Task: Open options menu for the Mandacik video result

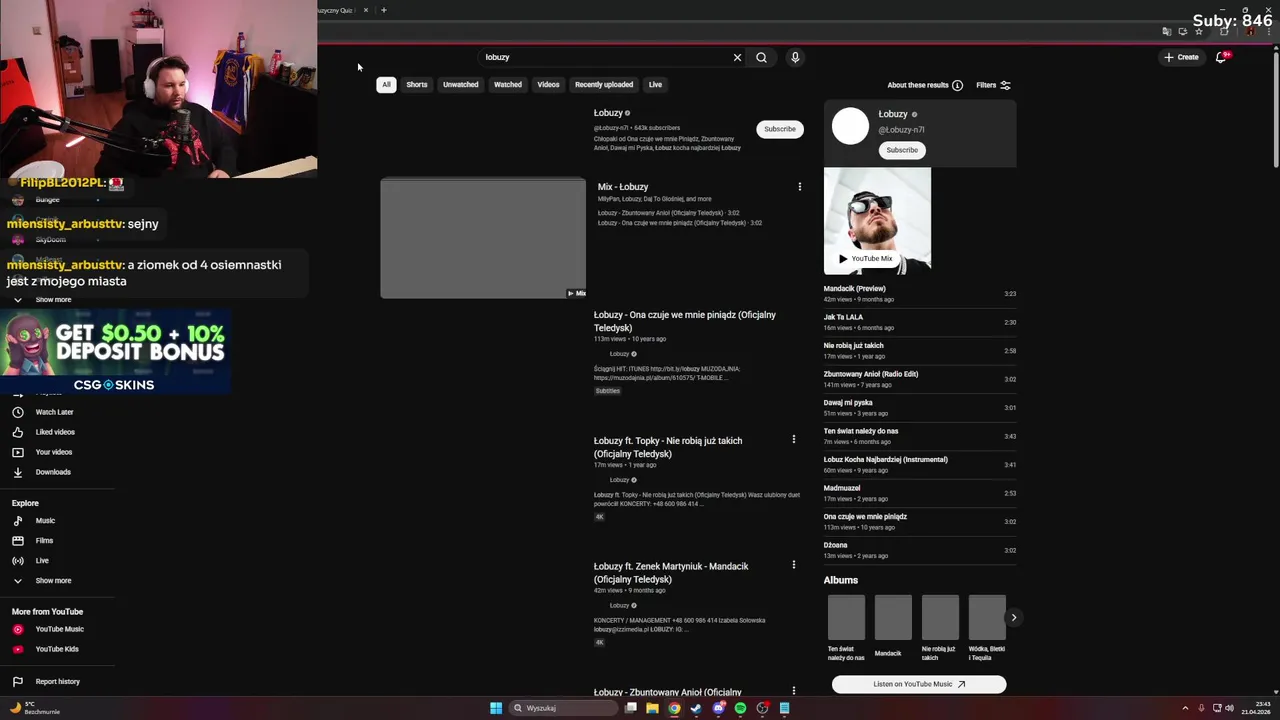Action: click(x=794, y=565)
